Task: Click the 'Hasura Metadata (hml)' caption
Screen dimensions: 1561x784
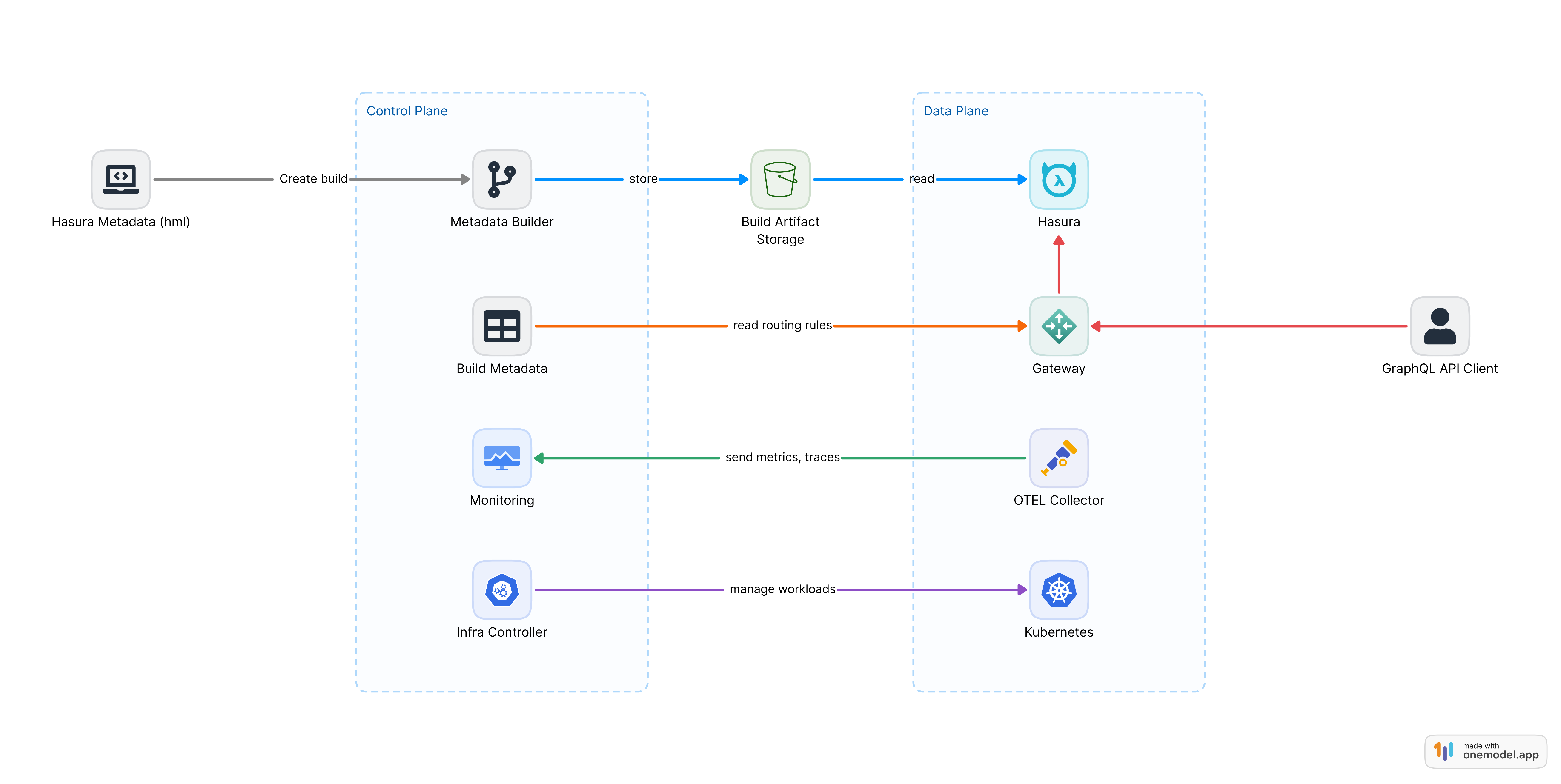Action: pos(120,222)
